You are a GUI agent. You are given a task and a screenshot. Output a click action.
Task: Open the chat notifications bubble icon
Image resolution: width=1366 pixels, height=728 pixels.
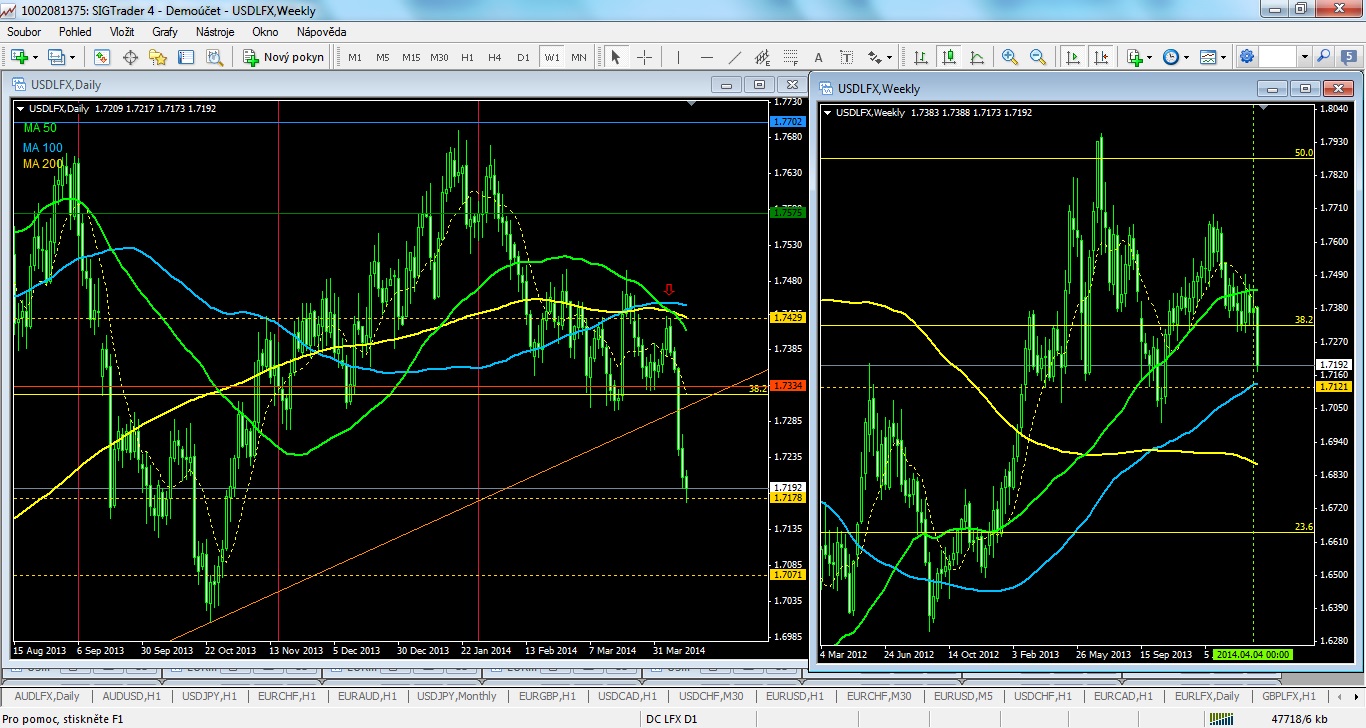click(x=1349, y=57)
